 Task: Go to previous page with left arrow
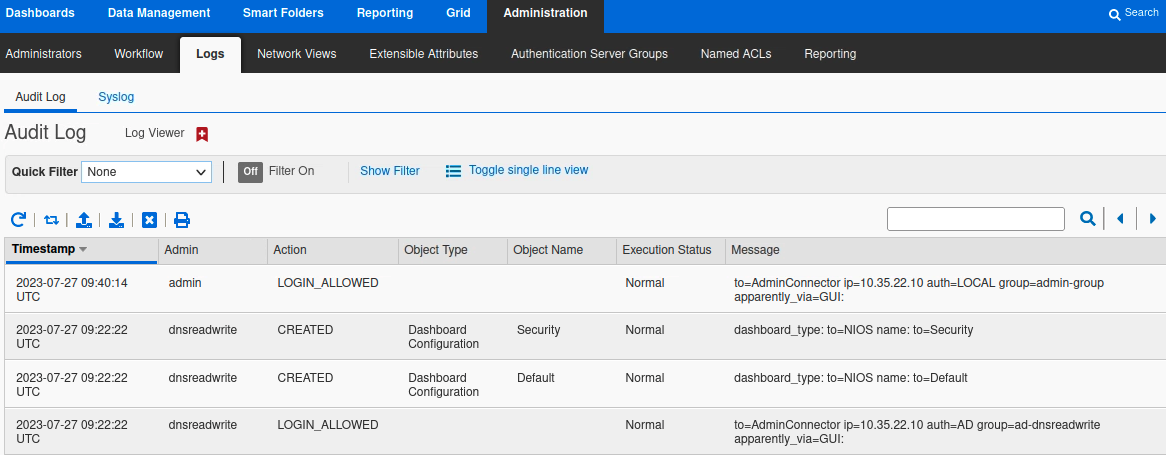pyautogui.click(x=1120, y=219)
